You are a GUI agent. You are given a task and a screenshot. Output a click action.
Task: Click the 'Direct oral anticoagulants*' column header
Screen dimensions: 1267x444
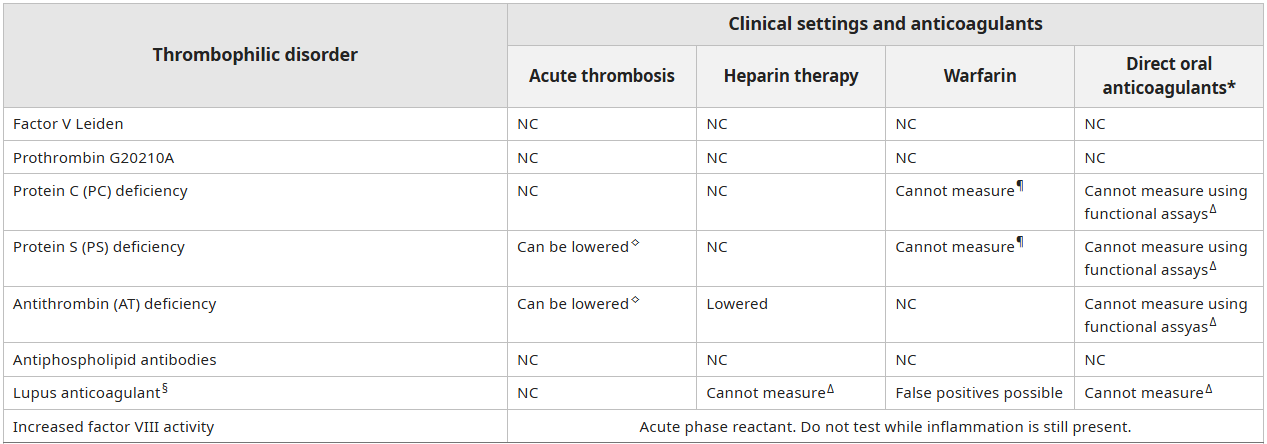click(x=1168, y=76)
